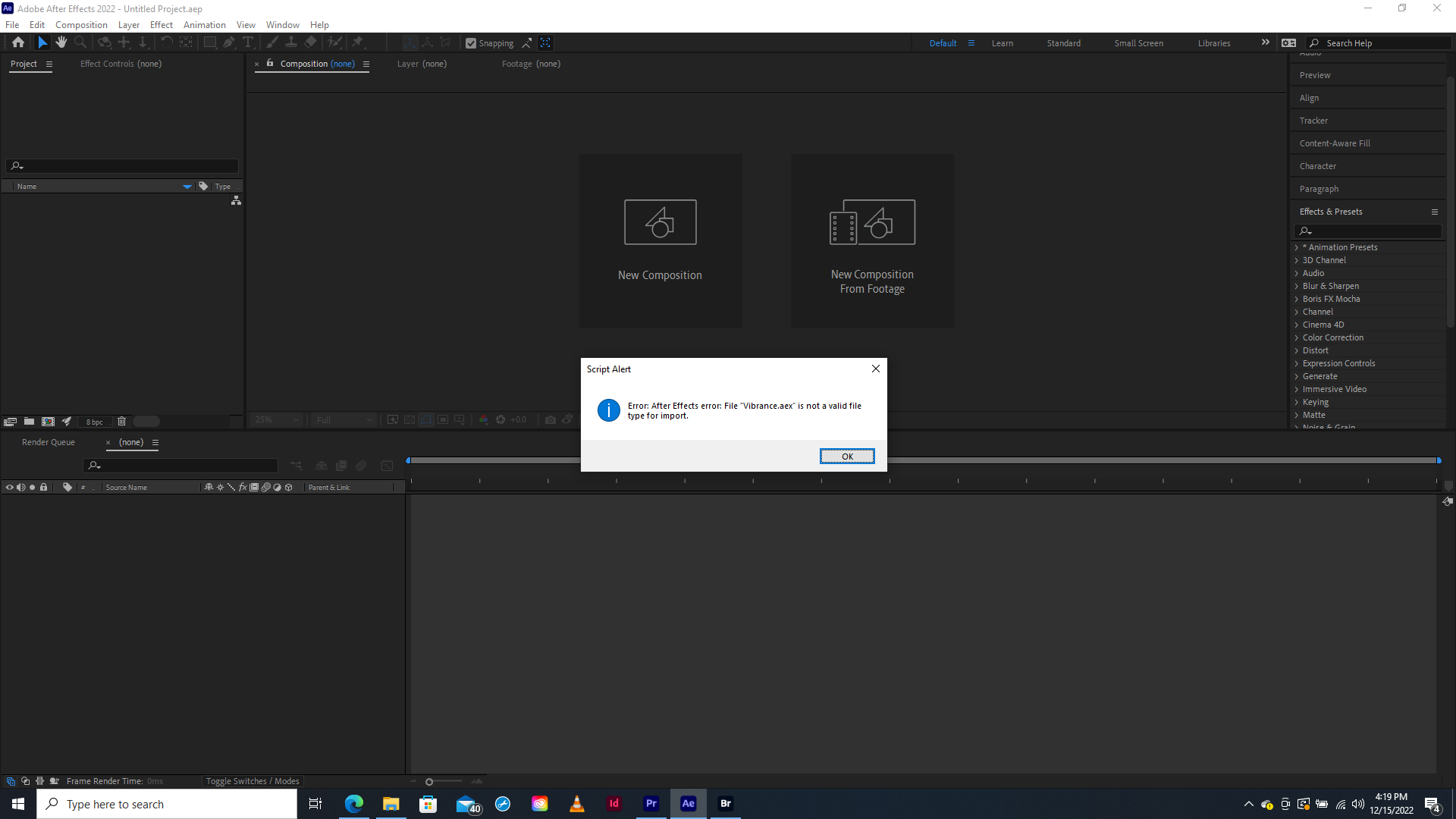Open the resolution dropdown set to Full
This screenshot has height=819, width=1456.
pos(344,419)
